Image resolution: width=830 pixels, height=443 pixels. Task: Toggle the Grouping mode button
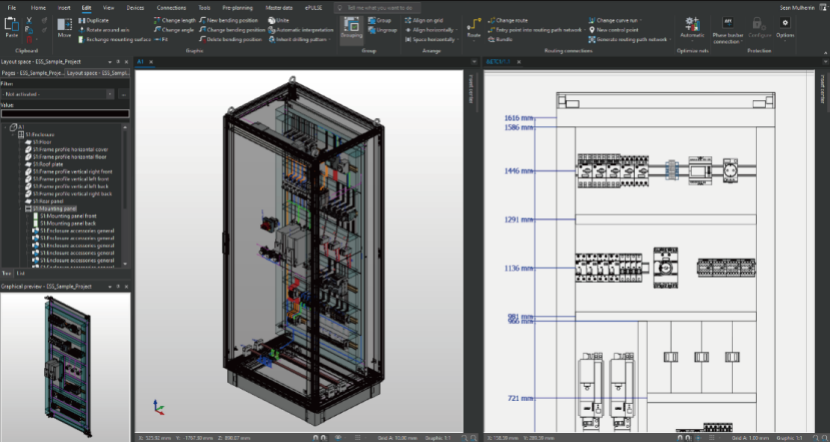click(351, 29)
